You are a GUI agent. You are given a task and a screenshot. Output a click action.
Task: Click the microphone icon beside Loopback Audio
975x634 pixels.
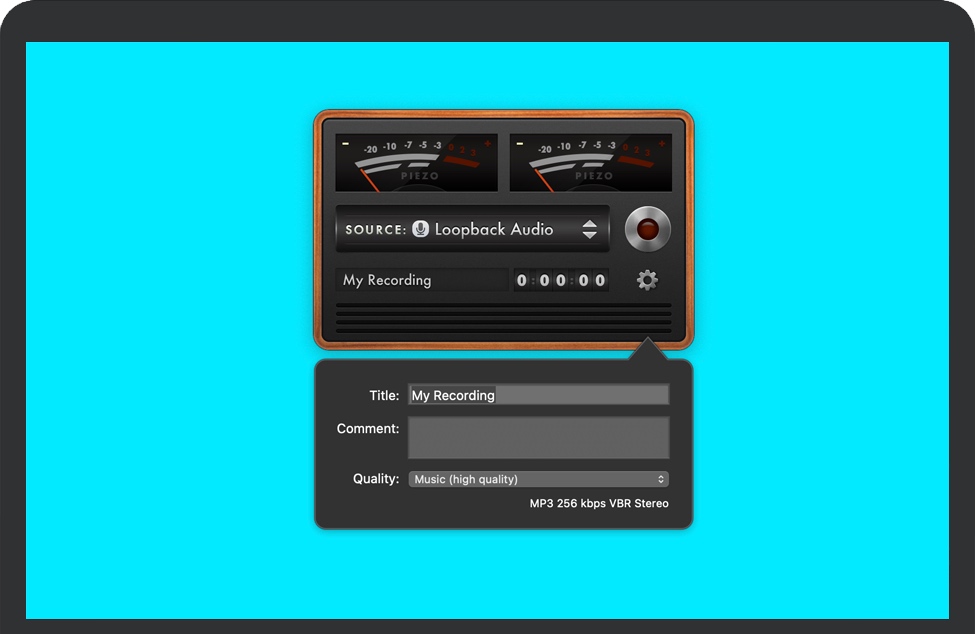point(421,229)
